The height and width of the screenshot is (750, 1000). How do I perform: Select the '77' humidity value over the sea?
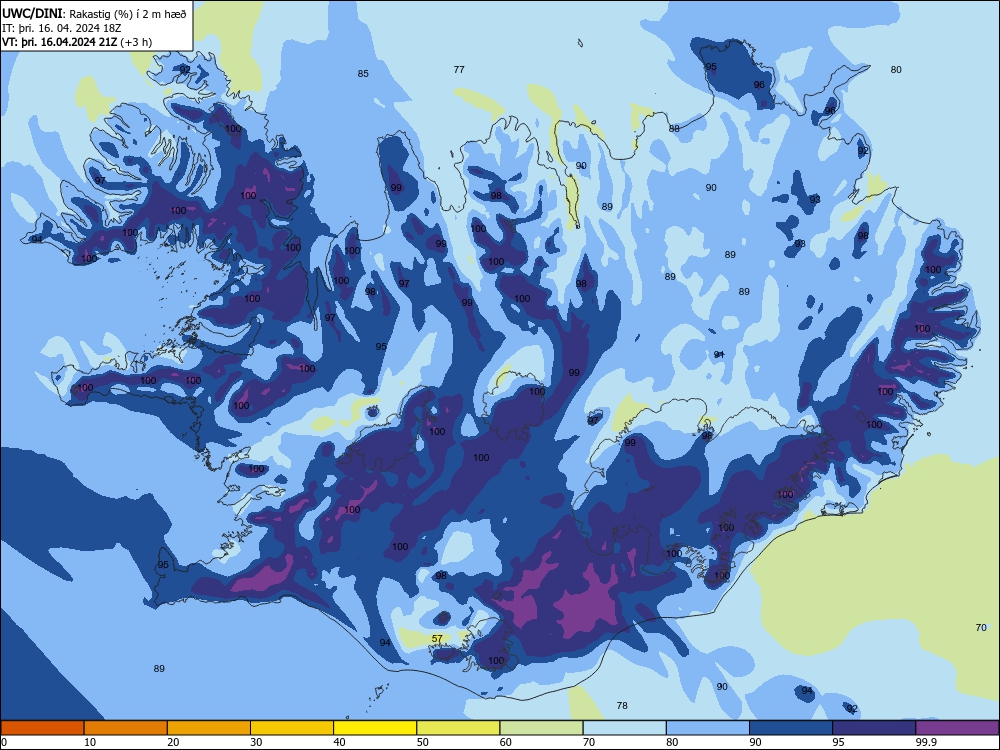[x=459, y=70]
